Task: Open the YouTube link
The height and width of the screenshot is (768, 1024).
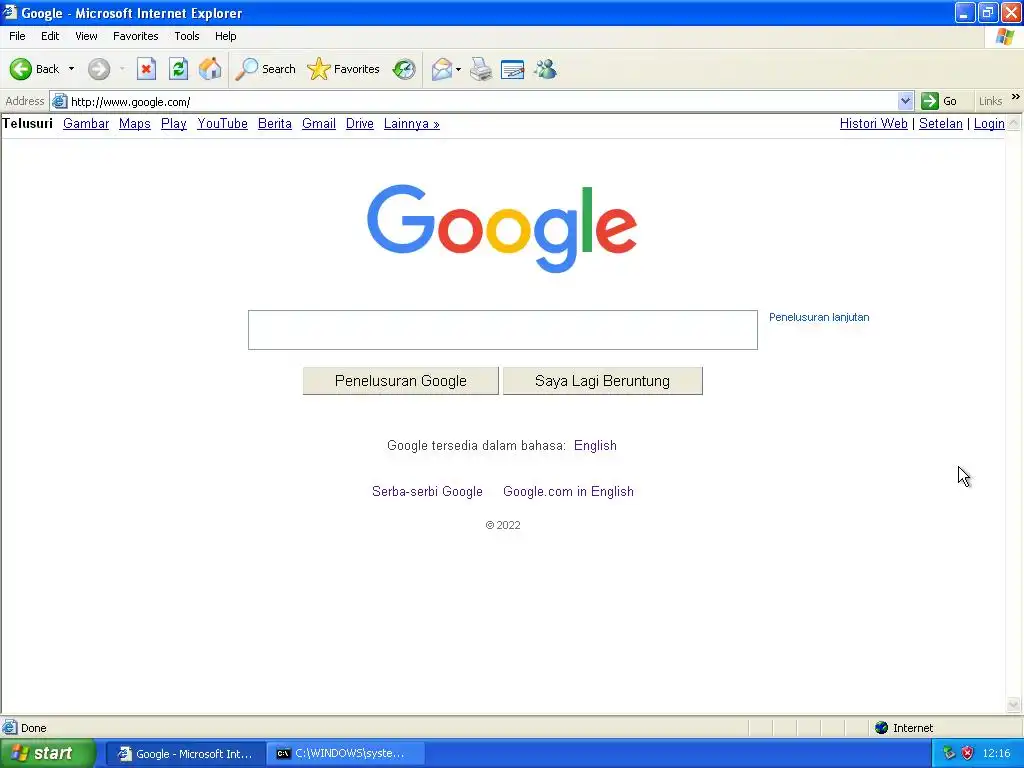Action: pyautogui.click(x=222, y=123)
